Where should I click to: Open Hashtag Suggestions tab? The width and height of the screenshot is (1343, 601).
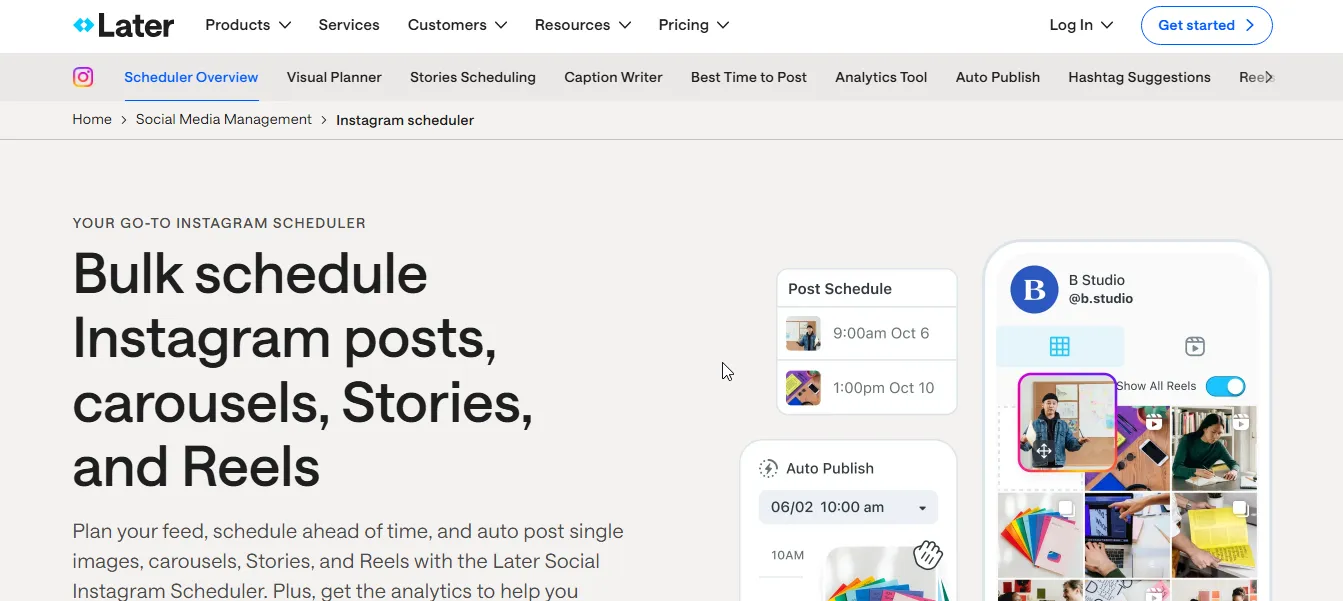point(1139,77)
